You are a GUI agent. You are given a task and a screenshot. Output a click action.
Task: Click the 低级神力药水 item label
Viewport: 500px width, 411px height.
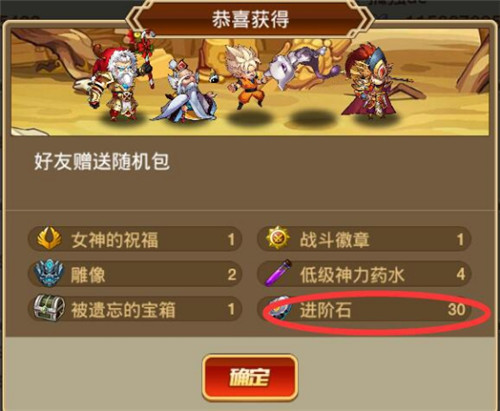pos(352,275)
